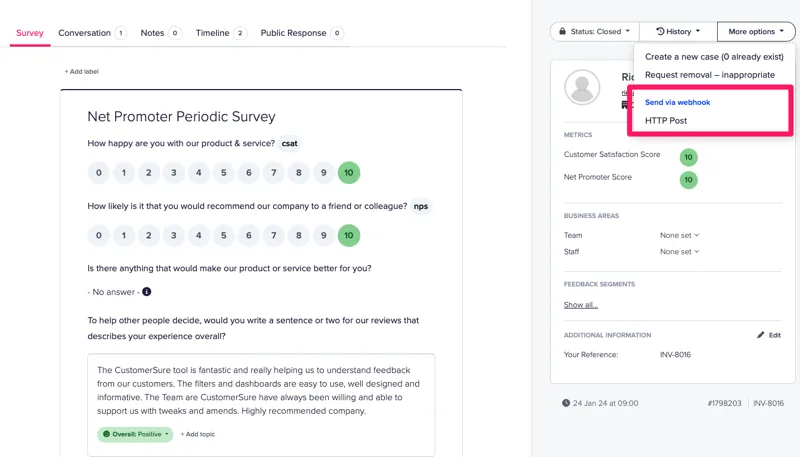Viewport: 800px width, 457px height.
Task: Click + Add topic under the review
Action: [x=198, y=435]
